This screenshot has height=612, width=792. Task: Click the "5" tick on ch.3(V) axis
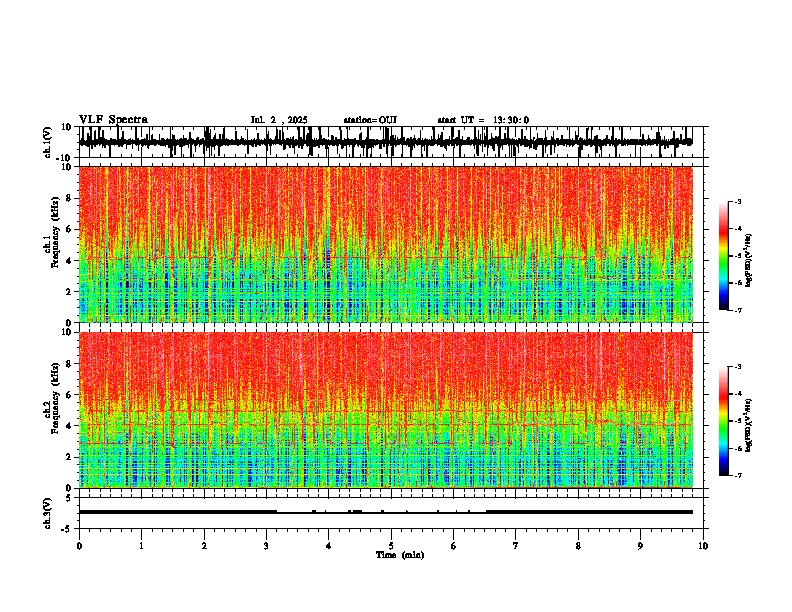(x=69, y=498)
